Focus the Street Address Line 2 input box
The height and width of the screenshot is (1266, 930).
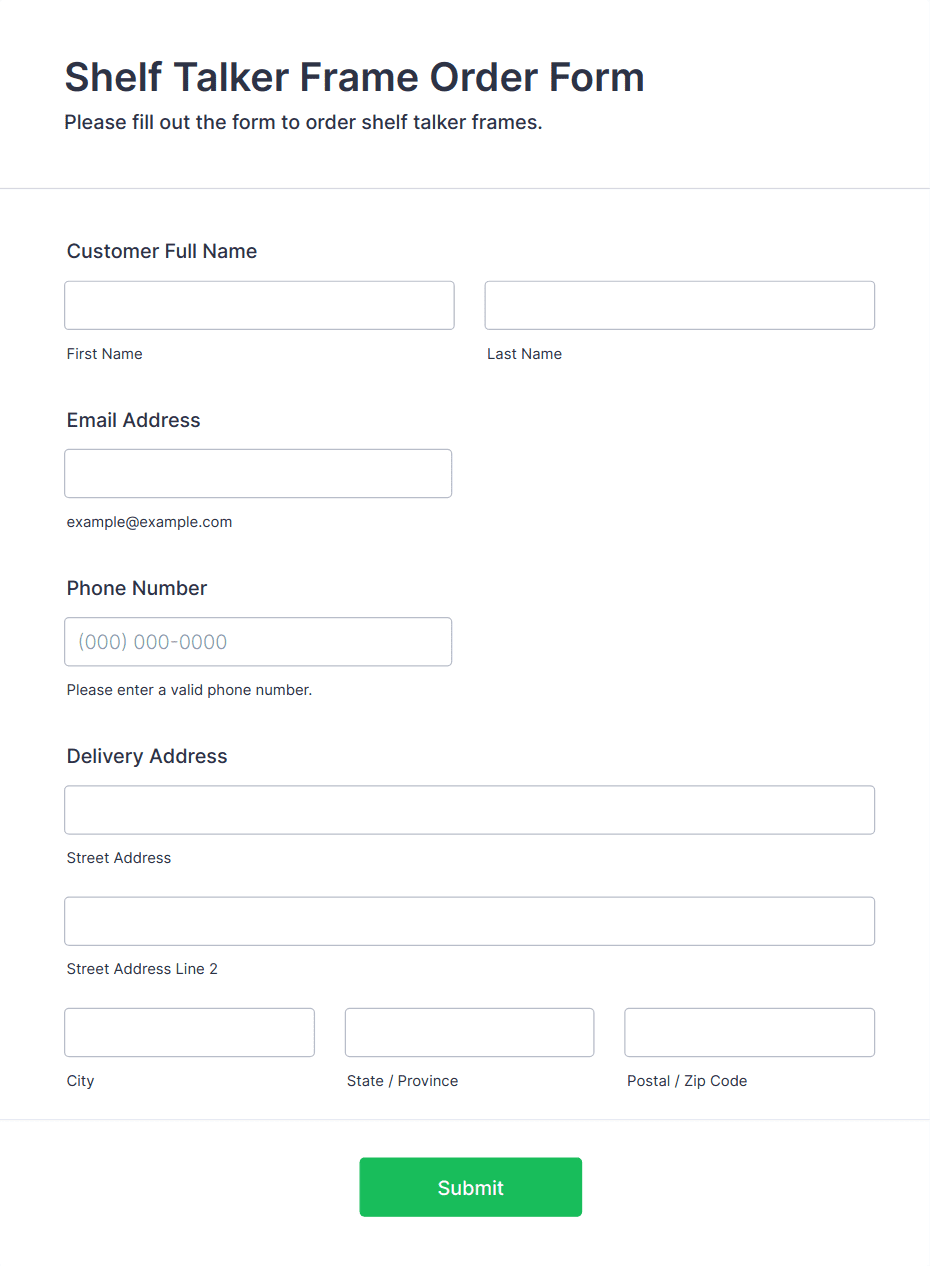(x=469, y=921)
